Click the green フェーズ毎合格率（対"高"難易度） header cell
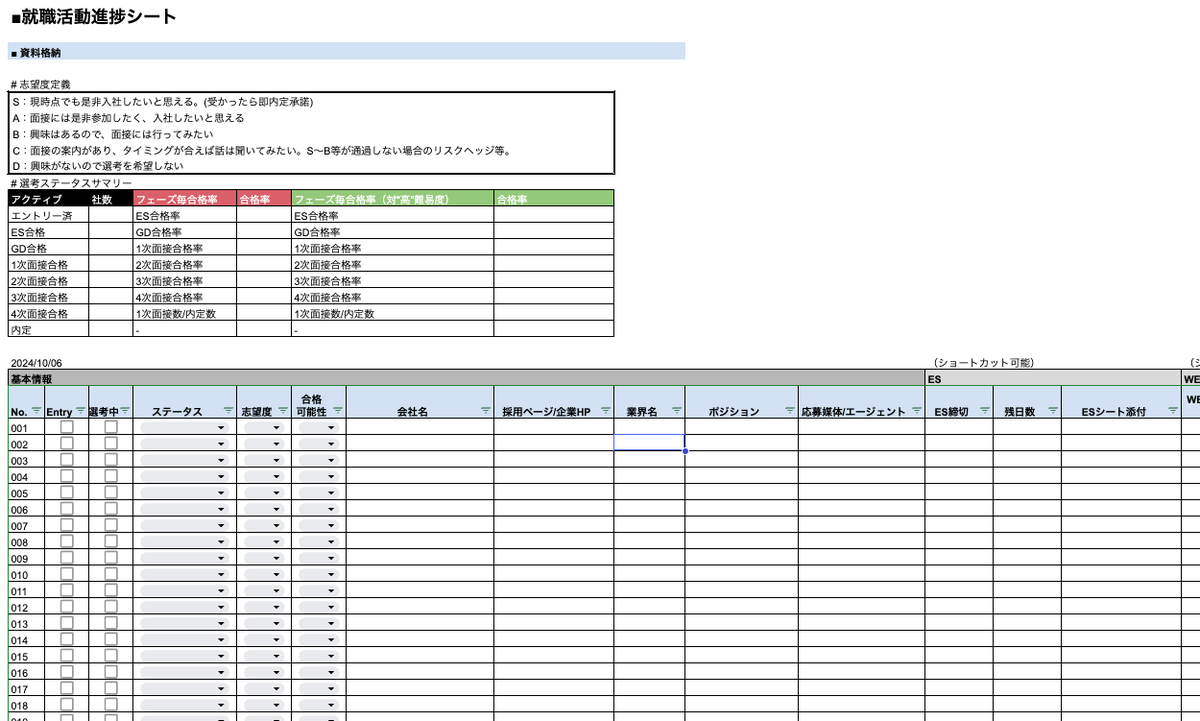The image size is (1200, 721). point(392,200)
